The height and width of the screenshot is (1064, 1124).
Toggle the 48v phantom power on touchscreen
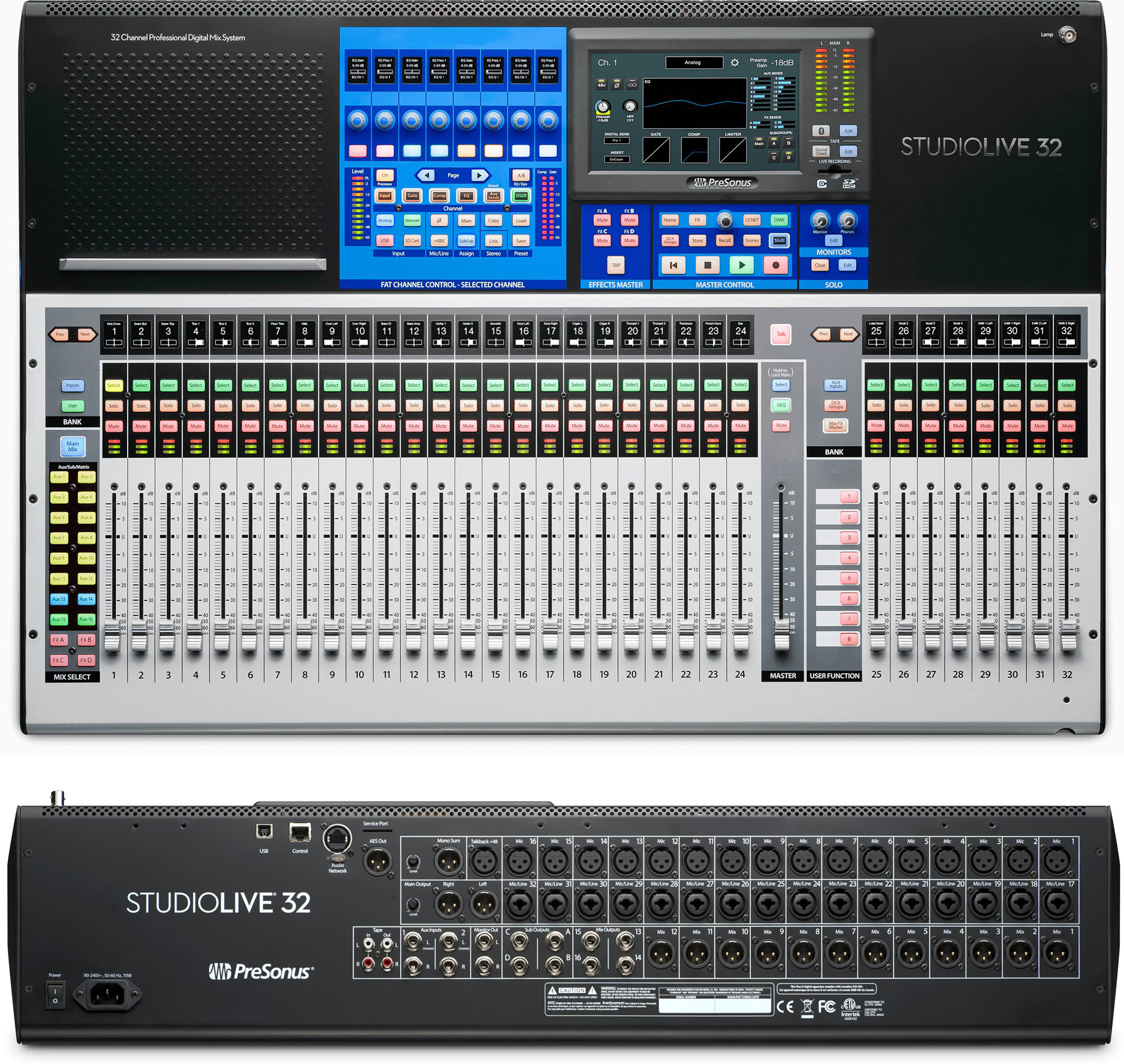coord(601,84)
